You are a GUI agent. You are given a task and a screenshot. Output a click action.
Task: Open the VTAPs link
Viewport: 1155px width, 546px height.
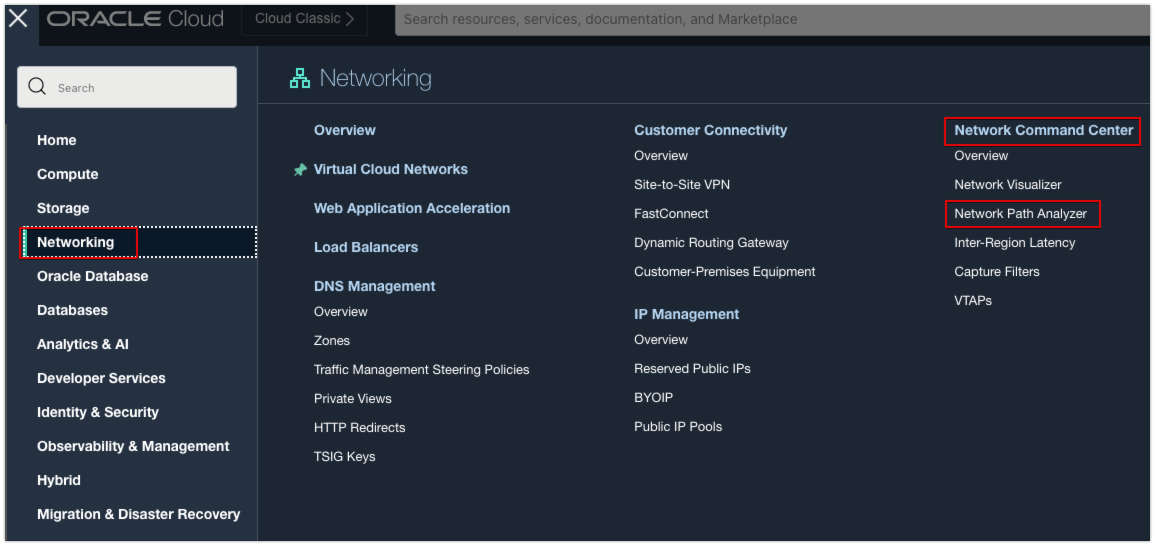pos(973,301)
